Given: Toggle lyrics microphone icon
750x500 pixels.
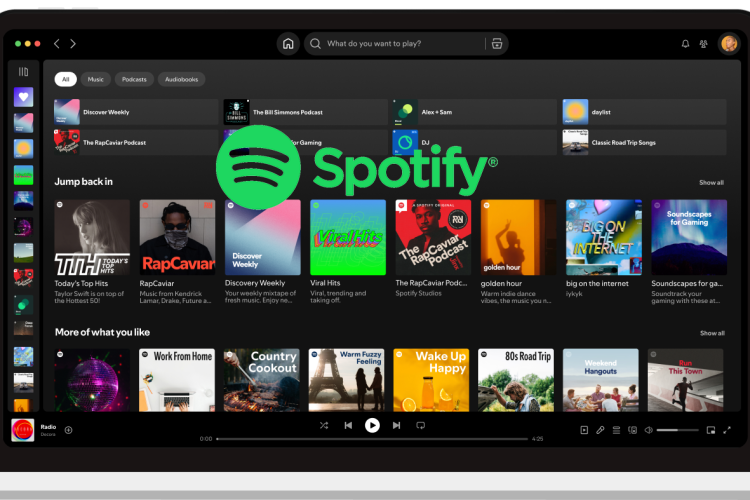Looking at the screenshot, I should coord(600,430).
